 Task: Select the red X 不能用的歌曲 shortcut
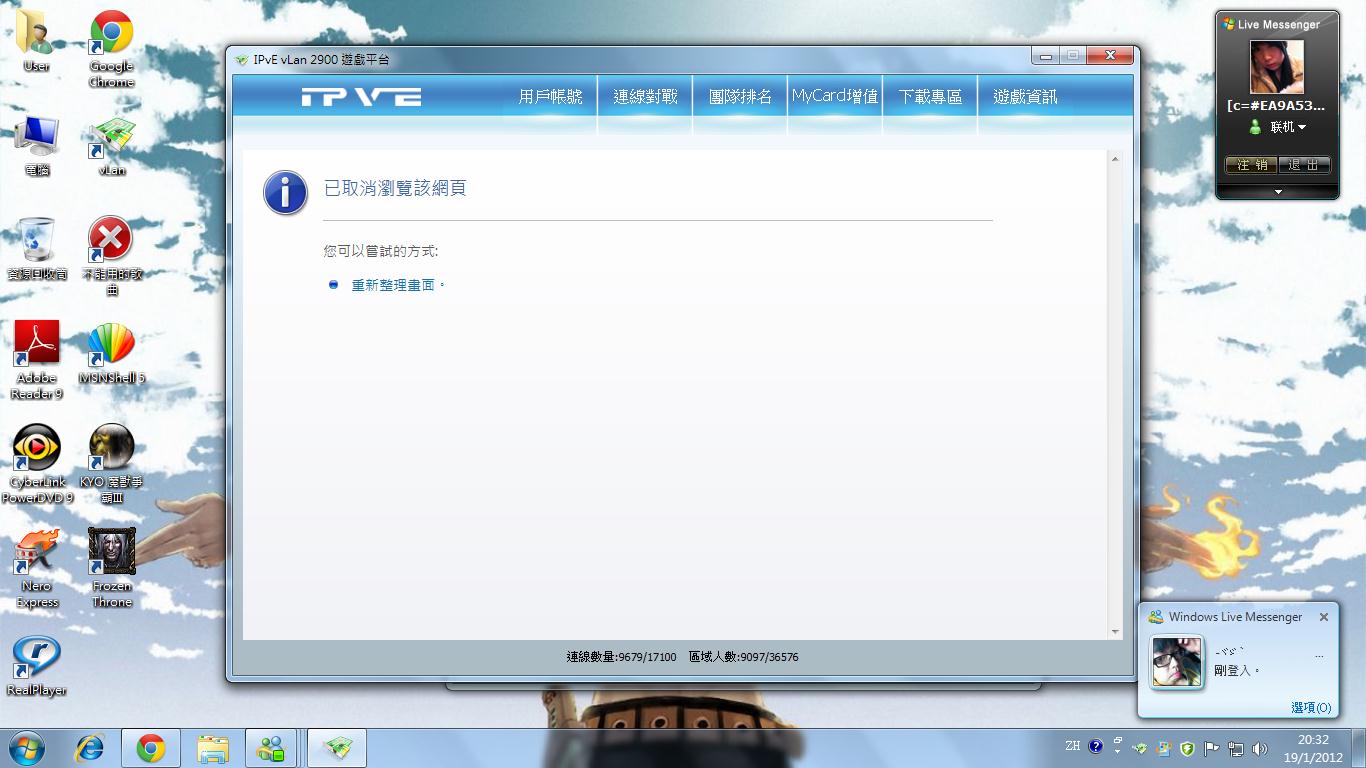pos(112,256)
